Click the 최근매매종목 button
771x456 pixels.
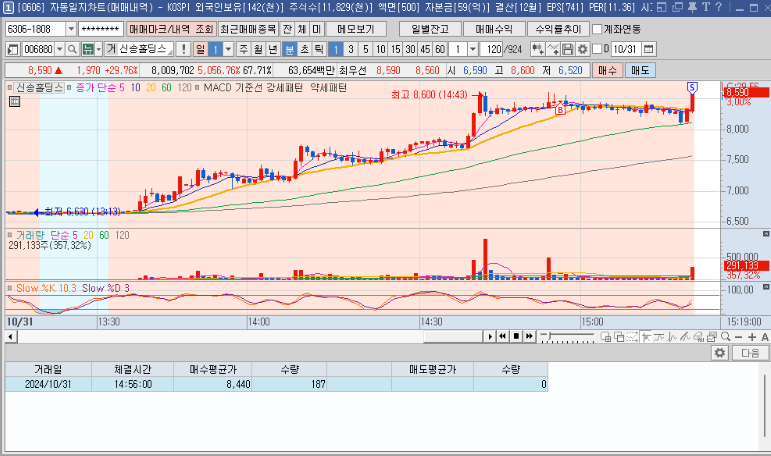[x=248, y=29]
